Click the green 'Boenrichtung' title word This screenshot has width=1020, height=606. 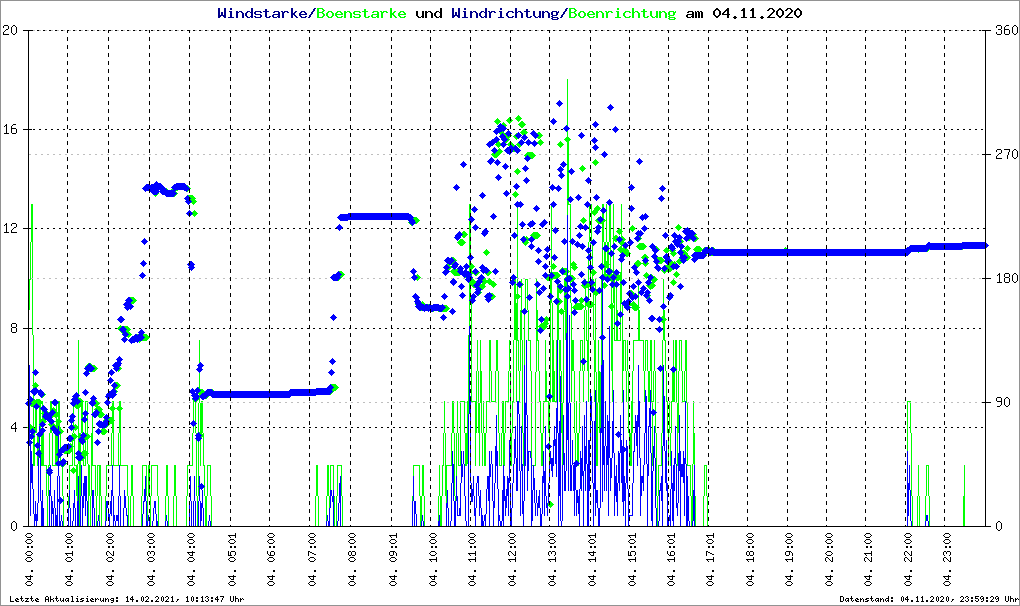point(622,13)
